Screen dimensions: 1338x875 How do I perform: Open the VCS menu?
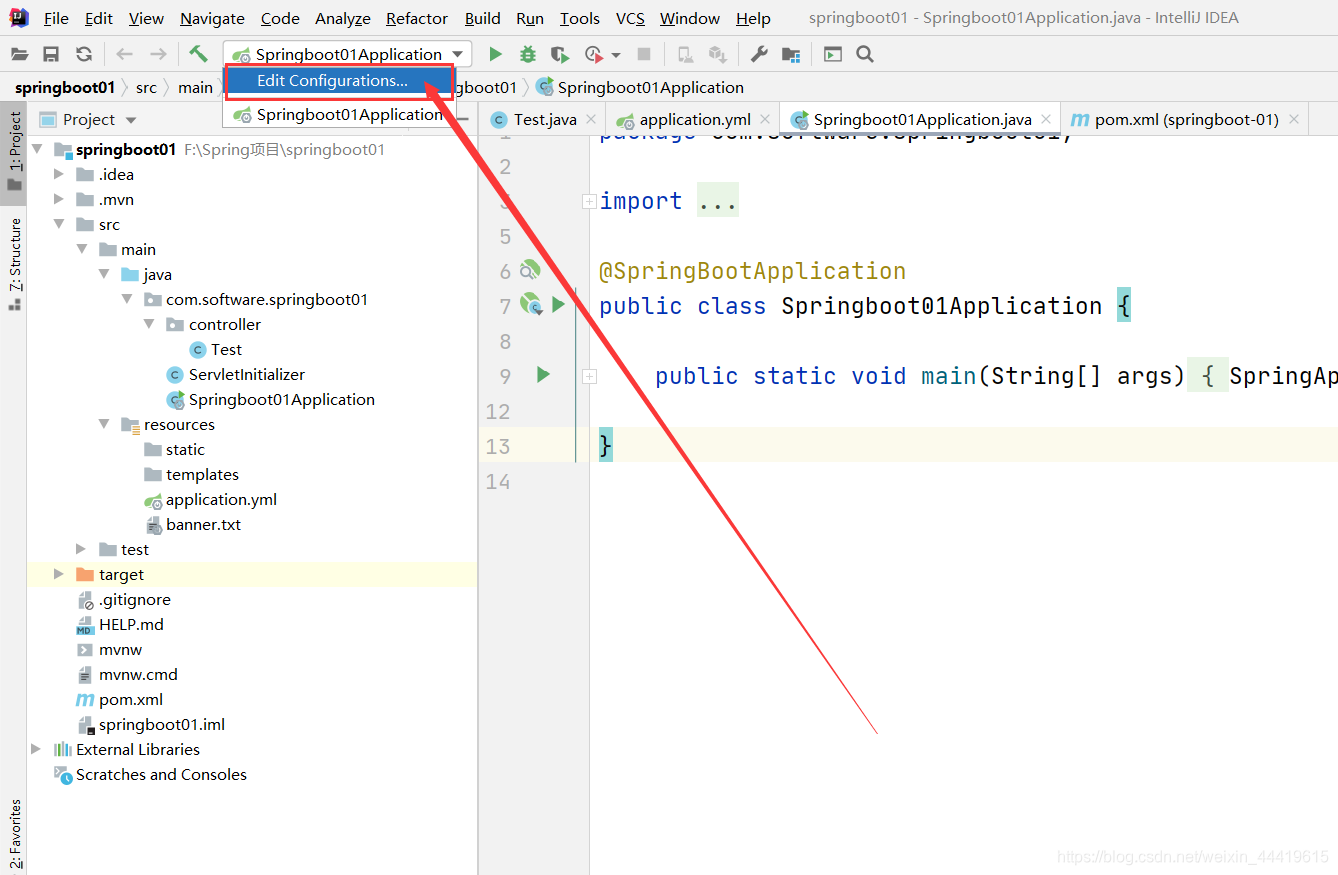pos(630,18)
